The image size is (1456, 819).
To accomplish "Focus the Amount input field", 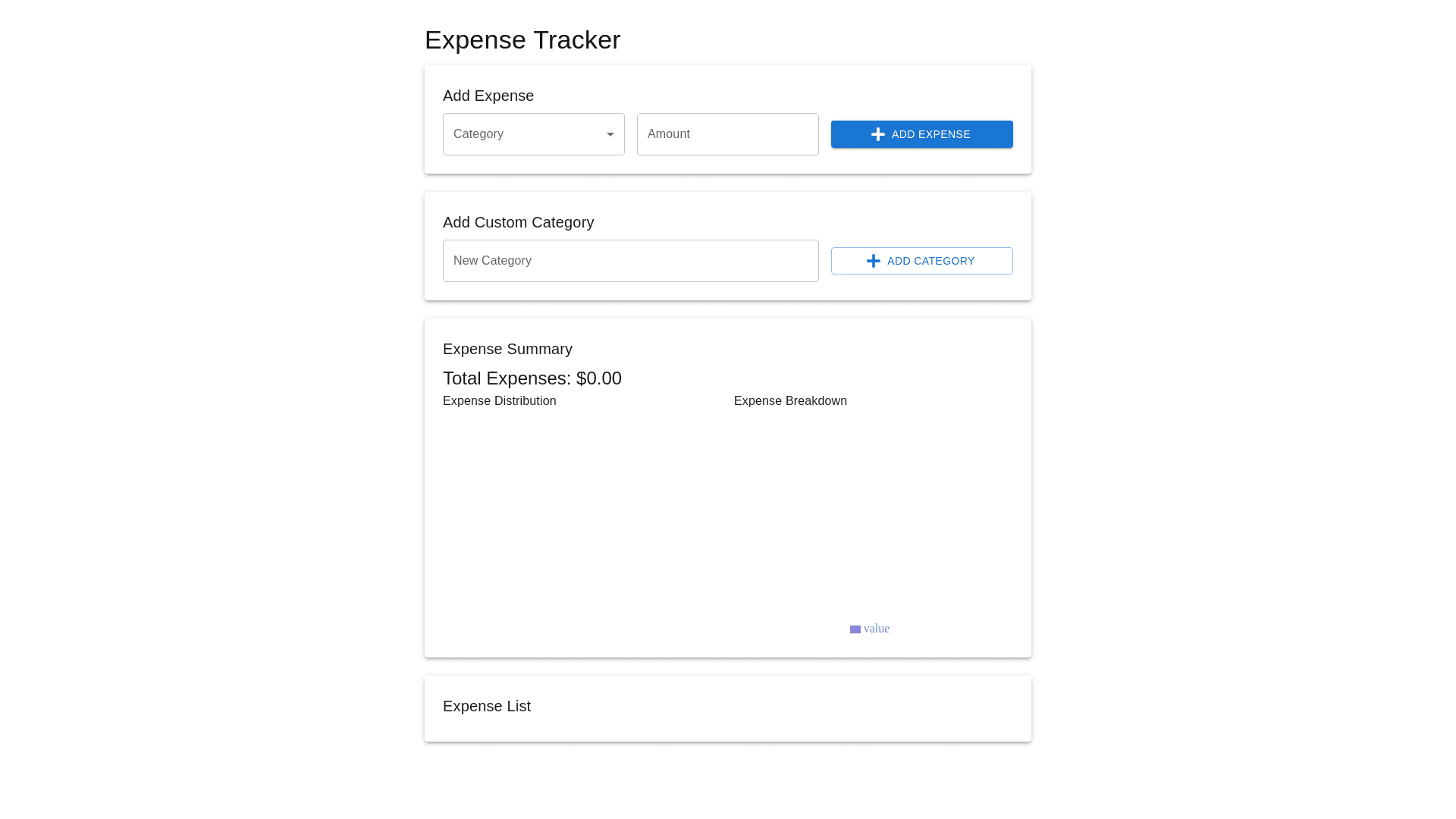I will tap(727, 134).
